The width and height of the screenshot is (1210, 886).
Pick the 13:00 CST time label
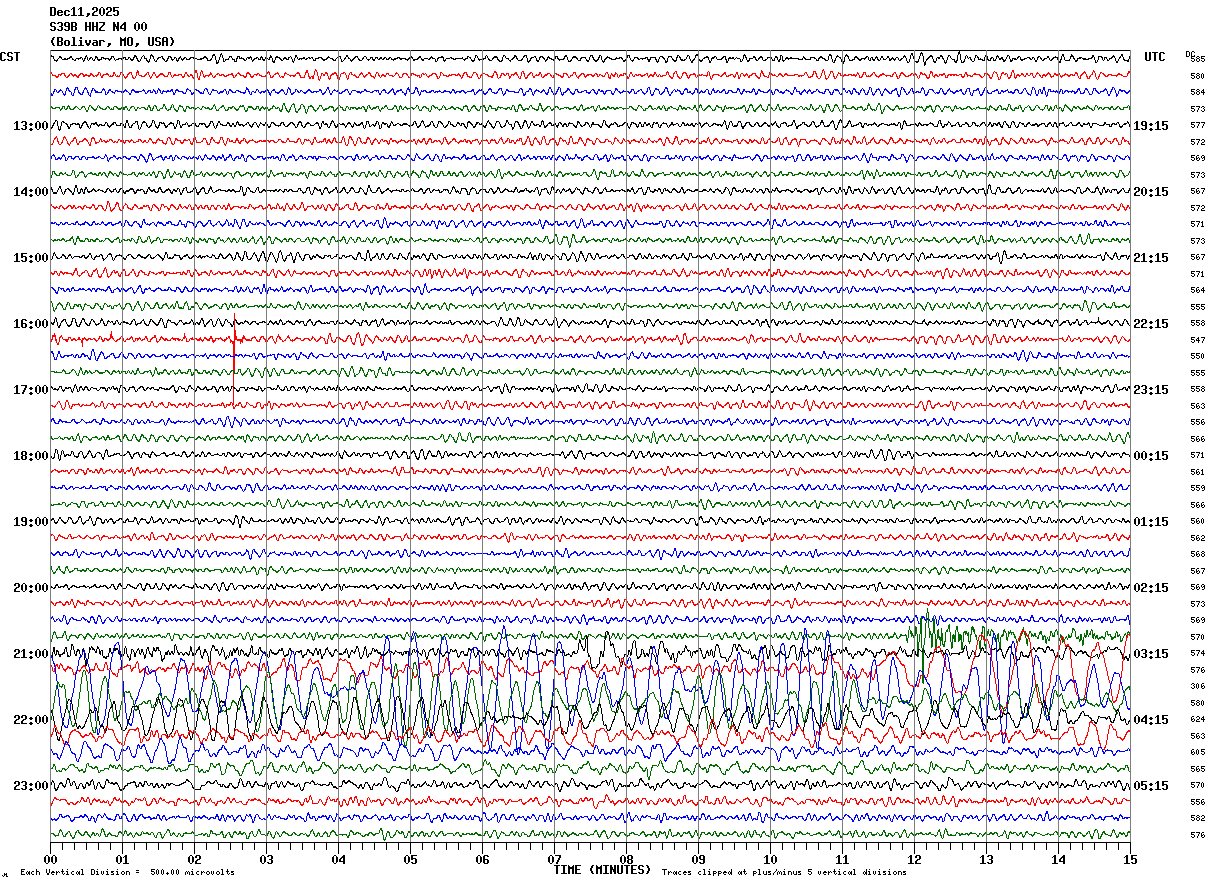[30, 126]
